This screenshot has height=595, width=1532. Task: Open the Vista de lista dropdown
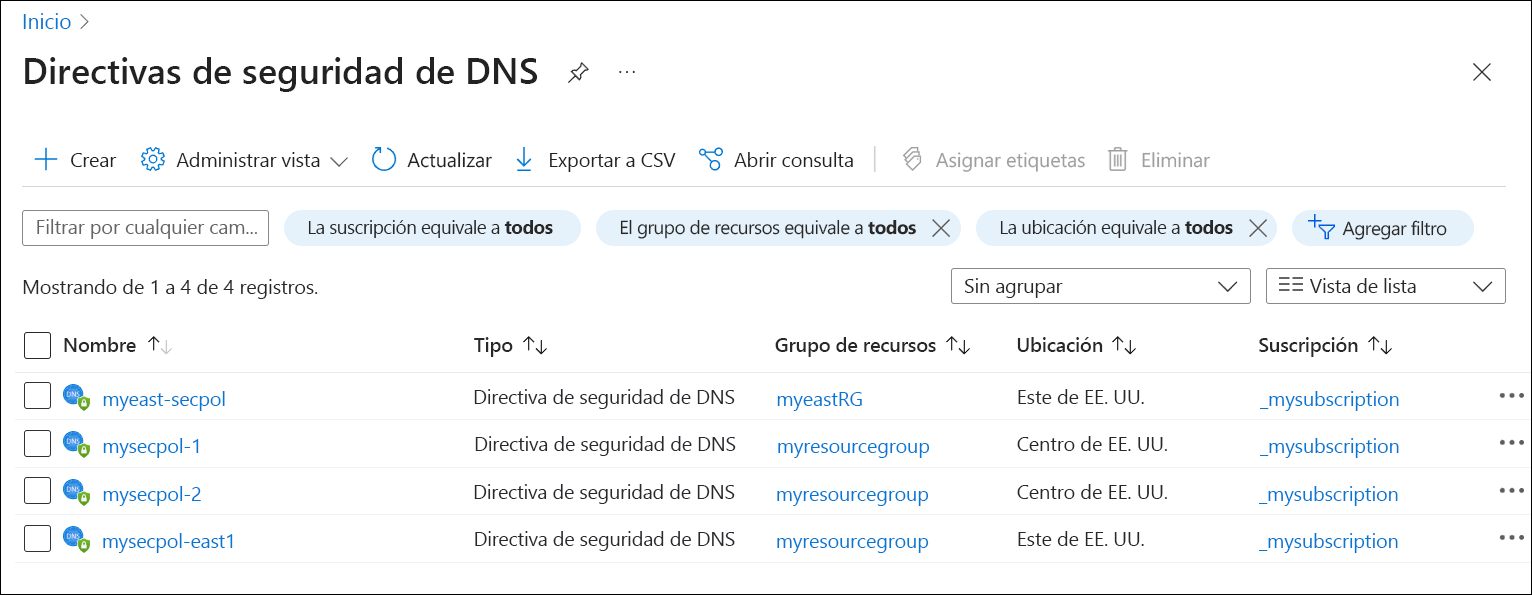point(1385,286)
